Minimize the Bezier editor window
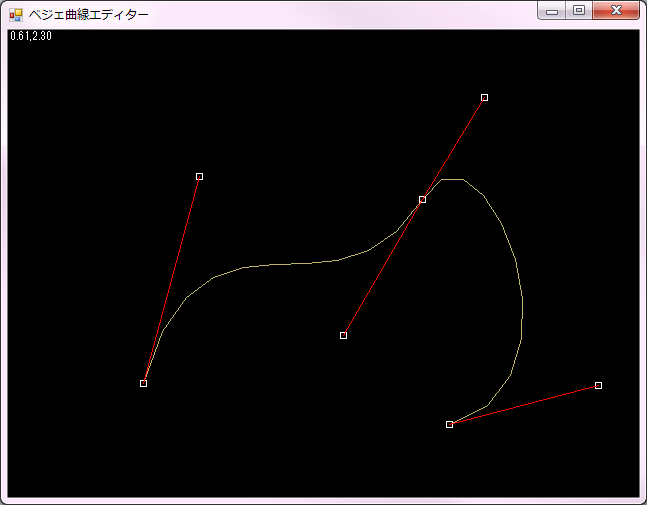The image size is (647, 505). [551, 11]
